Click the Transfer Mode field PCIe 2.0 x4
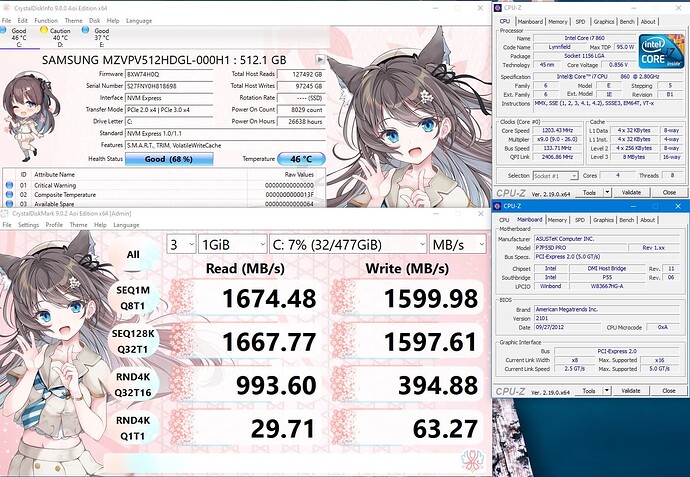 [169, 110]
